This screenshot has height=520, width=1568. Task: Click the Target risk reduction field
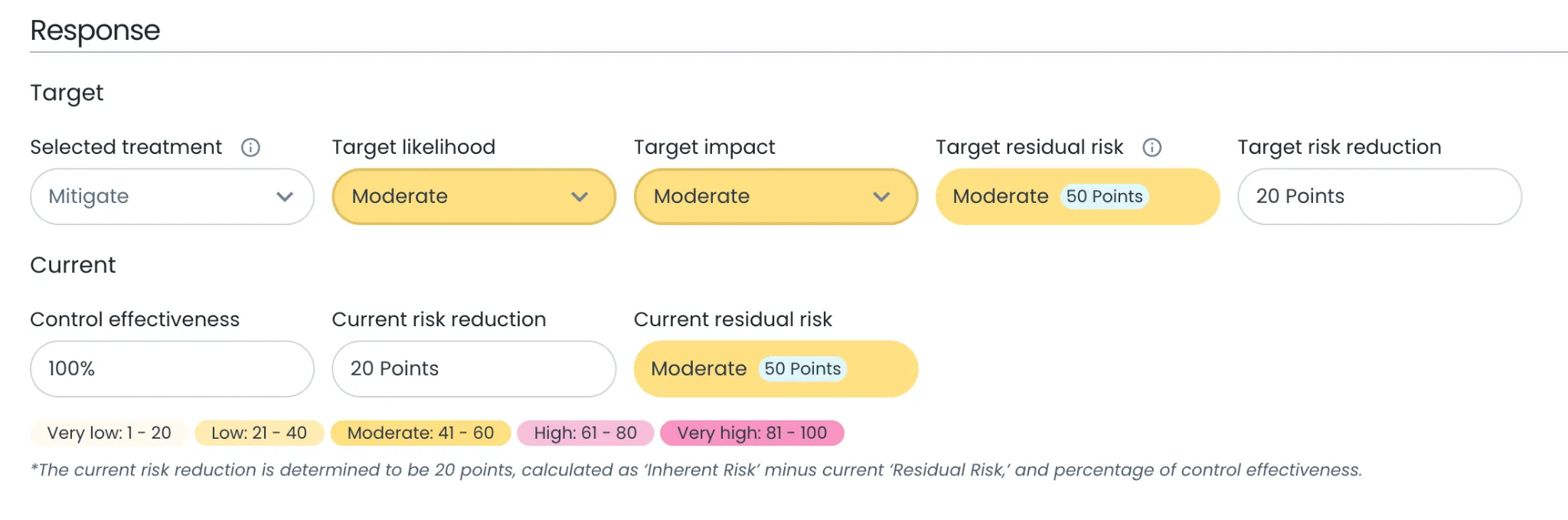pos(1379,197)
